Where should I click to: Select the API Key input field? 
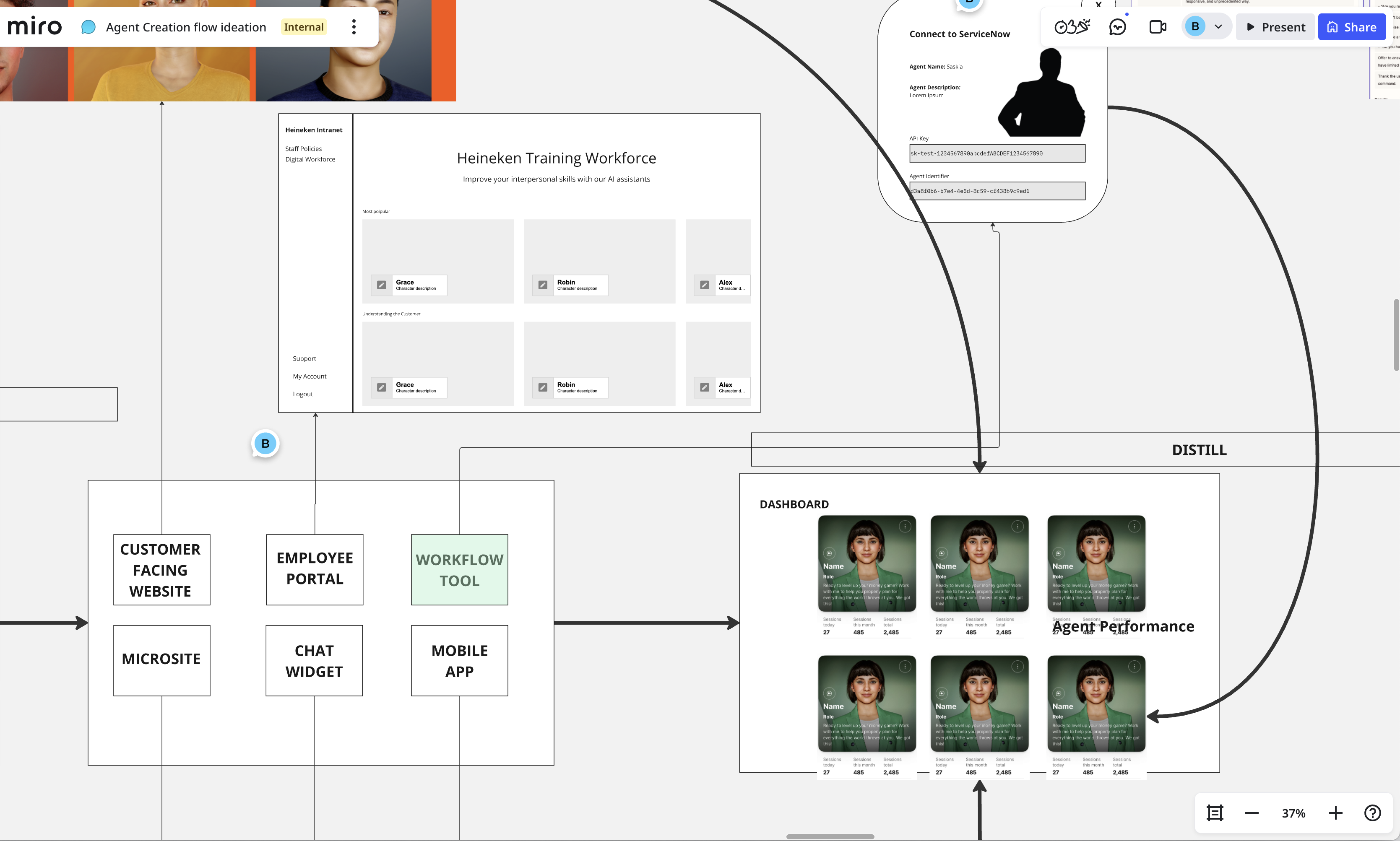997,153
